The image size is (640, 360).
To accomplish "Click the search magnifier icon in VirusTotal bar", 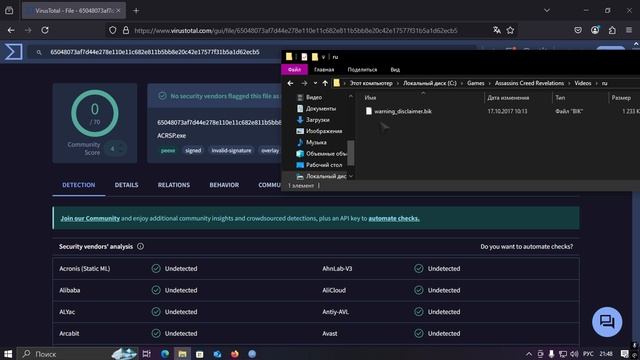I will 39,52.
